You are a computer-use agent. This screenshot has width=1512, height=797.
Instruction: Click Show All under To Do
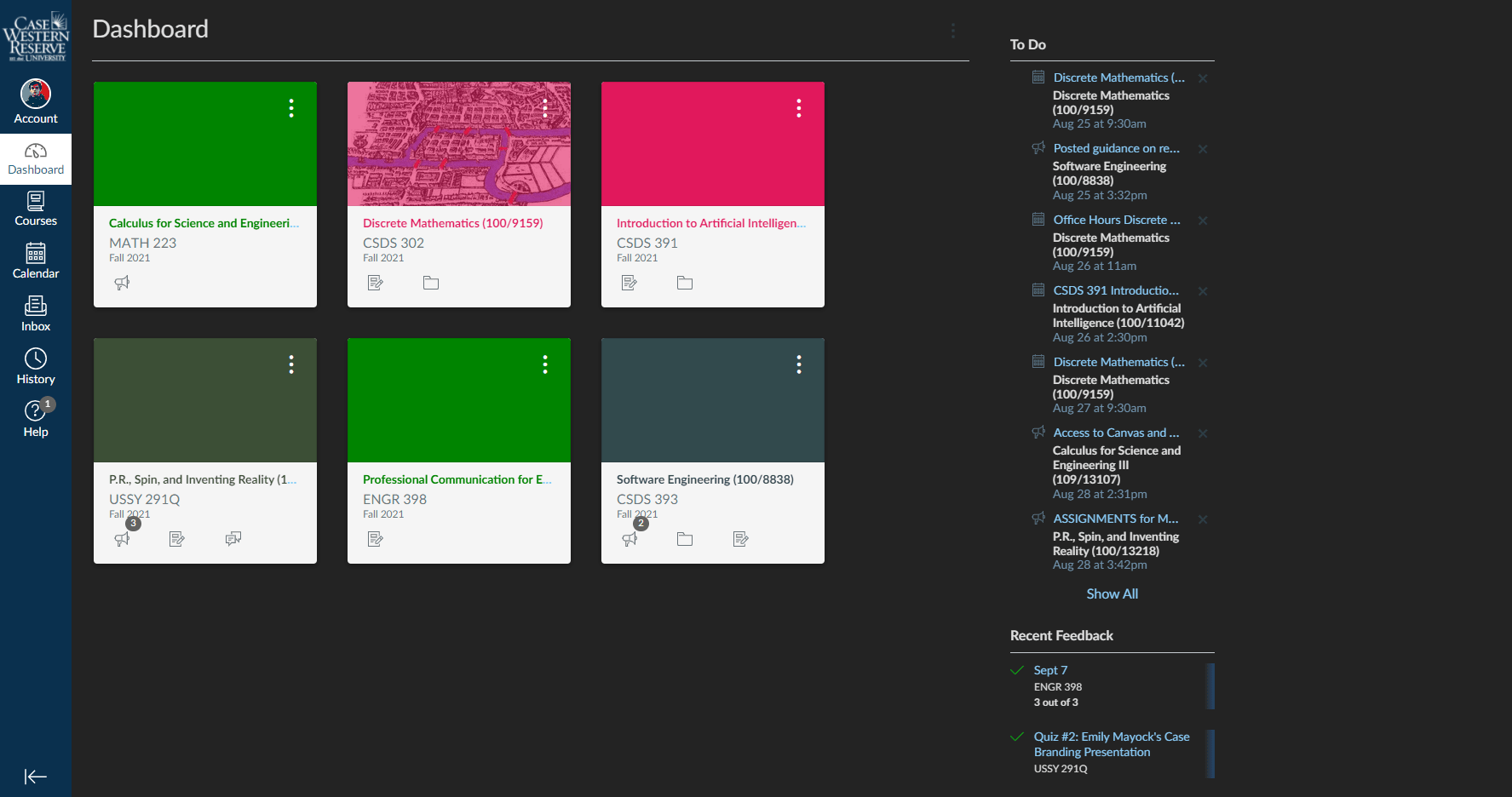tap(1112, 593)
